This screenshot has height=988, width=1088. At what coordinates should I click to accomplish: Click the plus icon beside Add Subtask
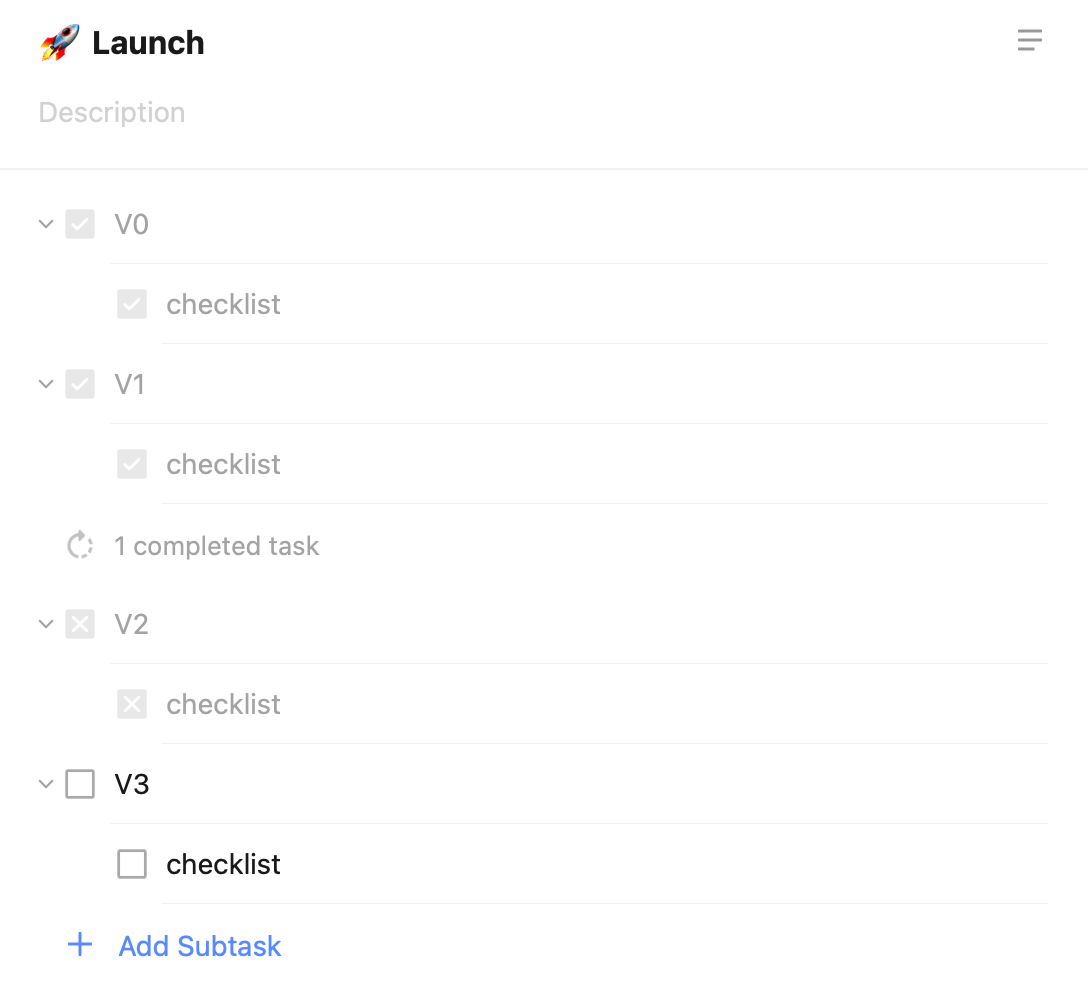point(80,945)
